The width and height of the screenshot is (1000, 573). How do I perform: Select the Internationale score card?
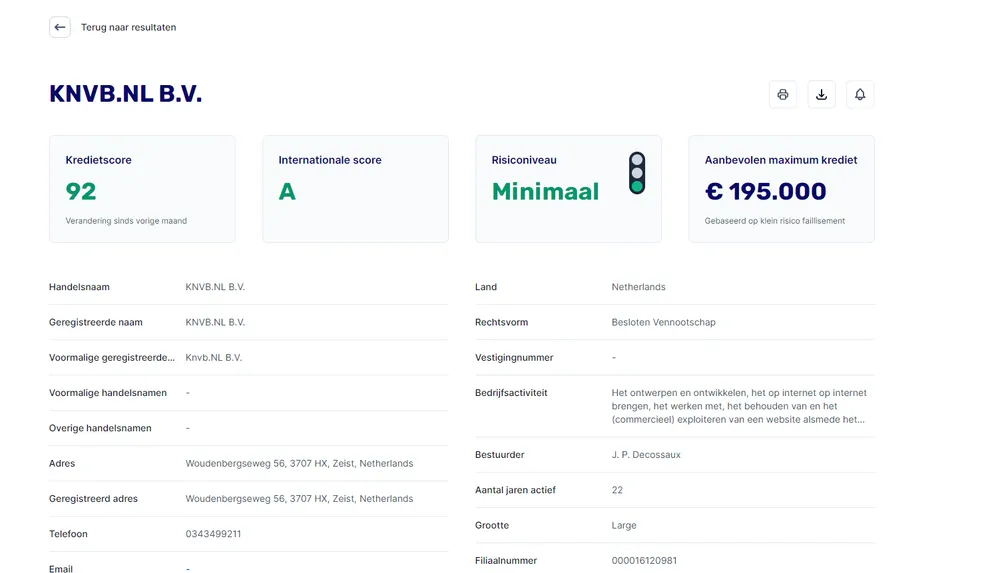coord(355,189)
